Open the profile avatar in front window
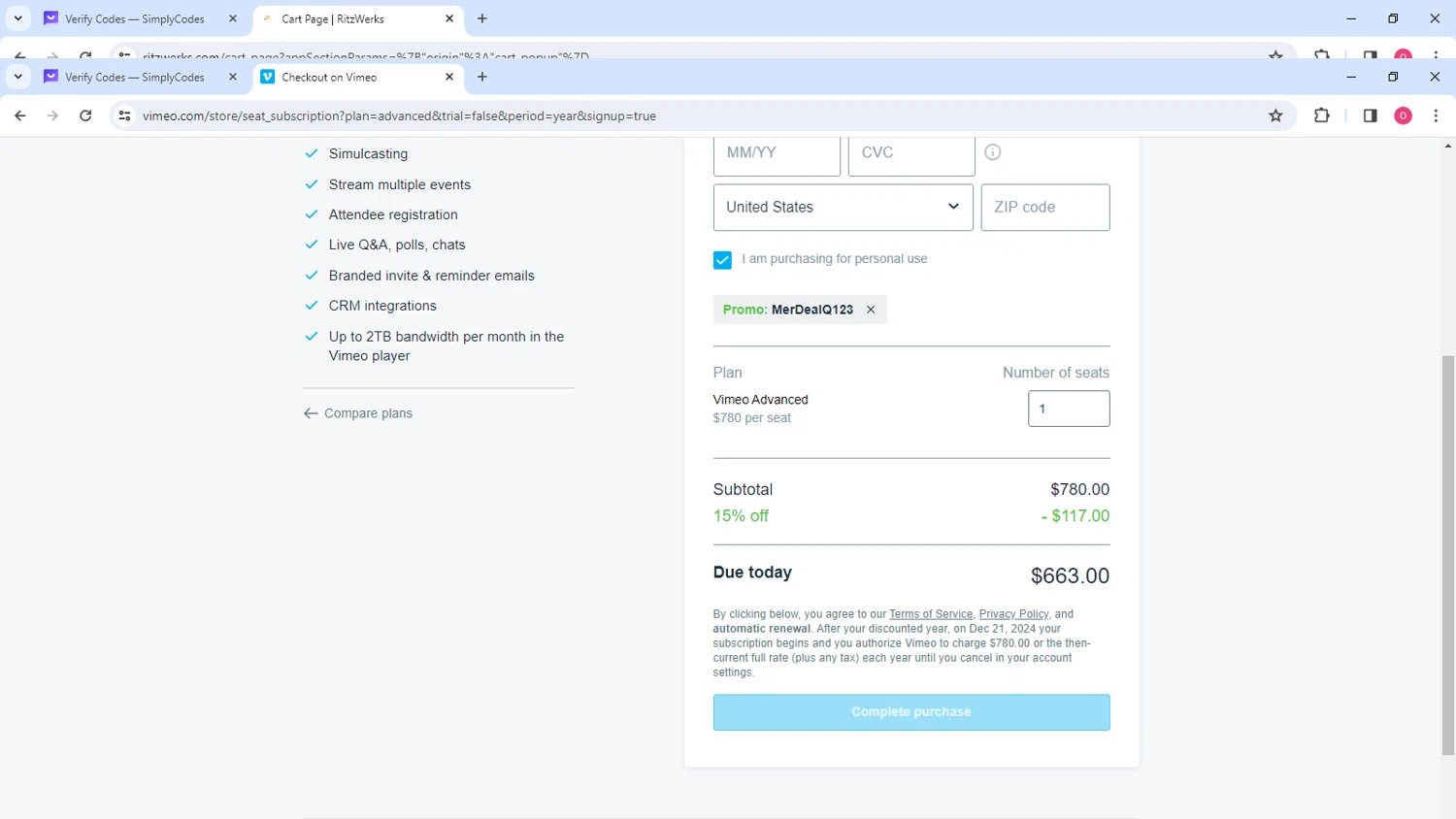Viewport: 1456px width, 819px height. (x=1403, y=115)
